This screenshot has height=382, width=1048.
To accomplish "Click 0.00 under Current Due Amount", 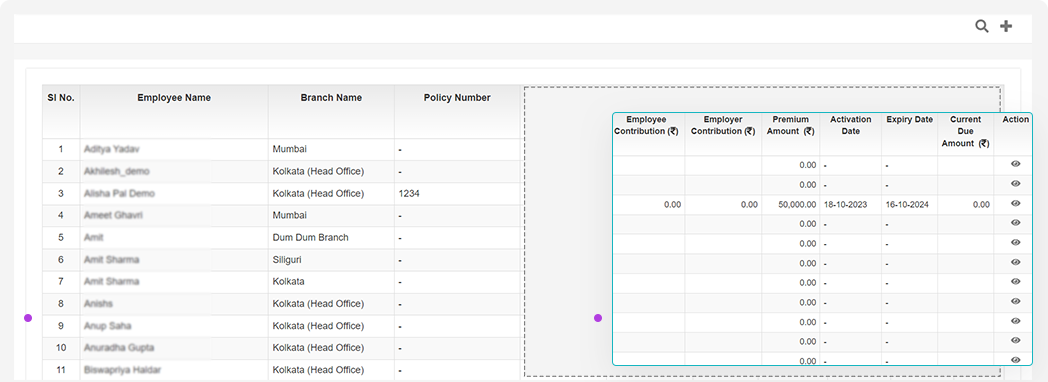I will [981, 204].
